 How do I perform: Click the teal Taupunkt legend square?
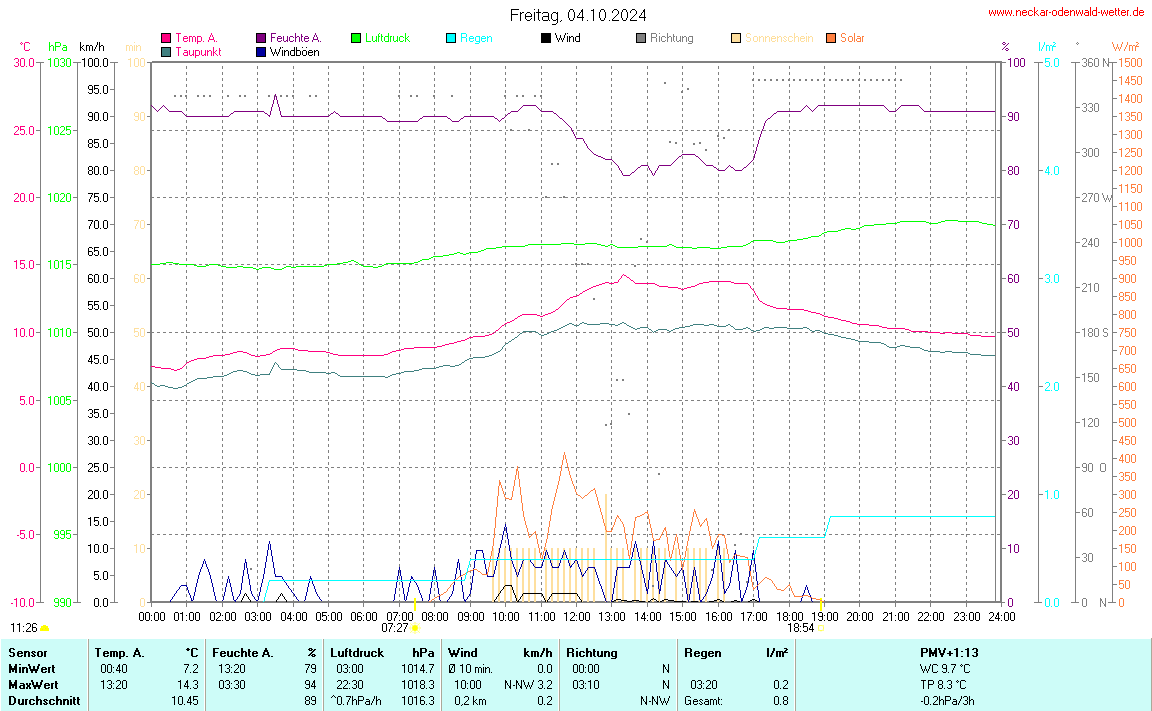coord(166,51)
